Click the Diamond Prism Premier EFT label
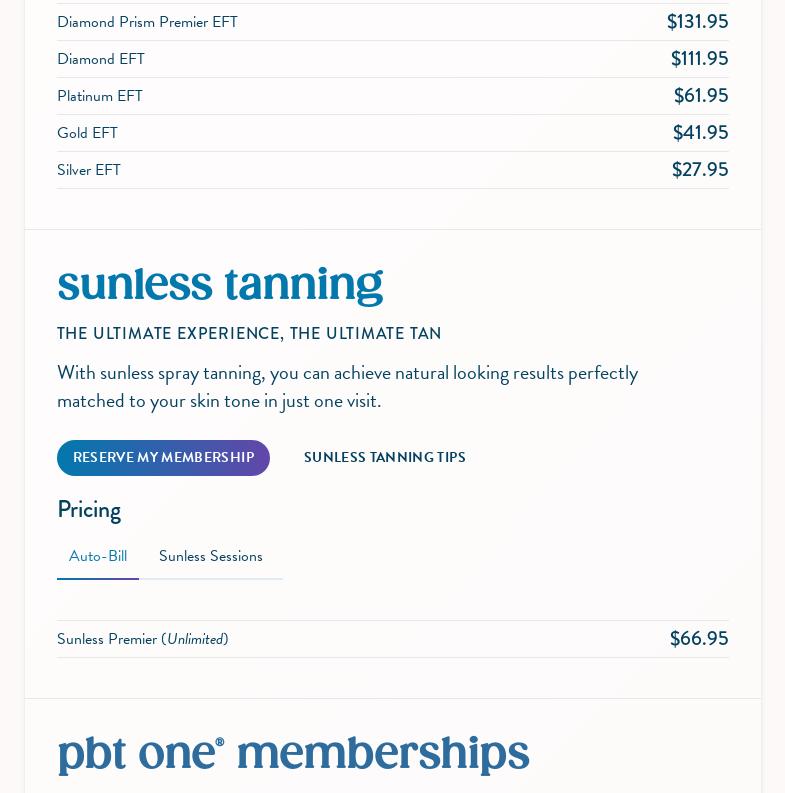The width and height of the screenshot is (785, 793). pyautogui.click(x=147, y=22)
